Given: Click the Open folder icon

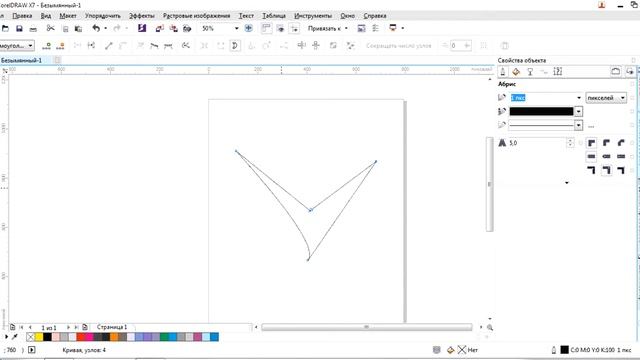Looking at the screenshot, I should (5, 29).
